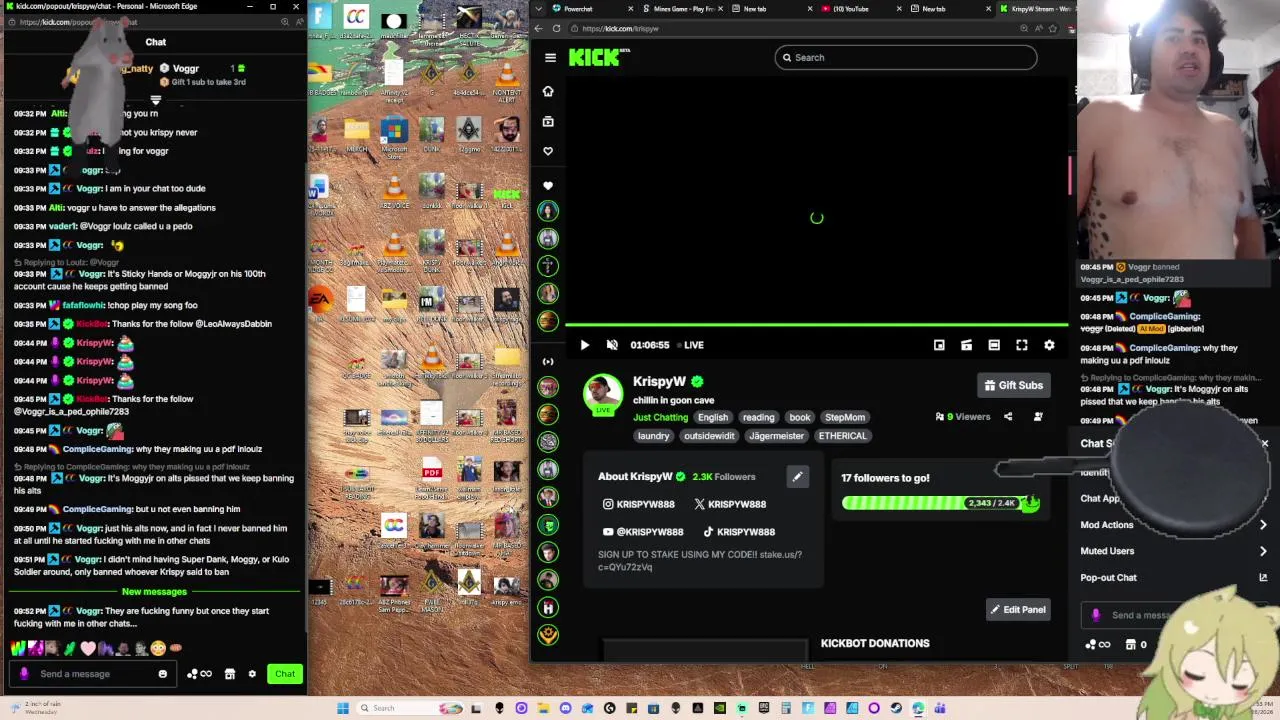Open KRISPYW888 TikTok link
This screenshot has width=1280, height=720.
pos(739,532)
